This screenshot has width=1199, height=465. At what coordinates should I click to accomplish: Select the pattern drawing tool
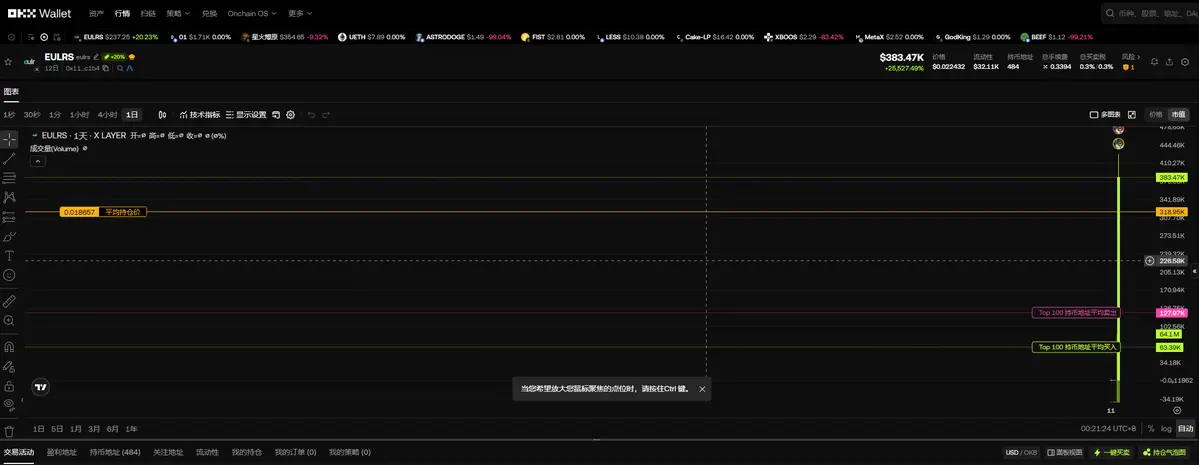coord(9,197)
